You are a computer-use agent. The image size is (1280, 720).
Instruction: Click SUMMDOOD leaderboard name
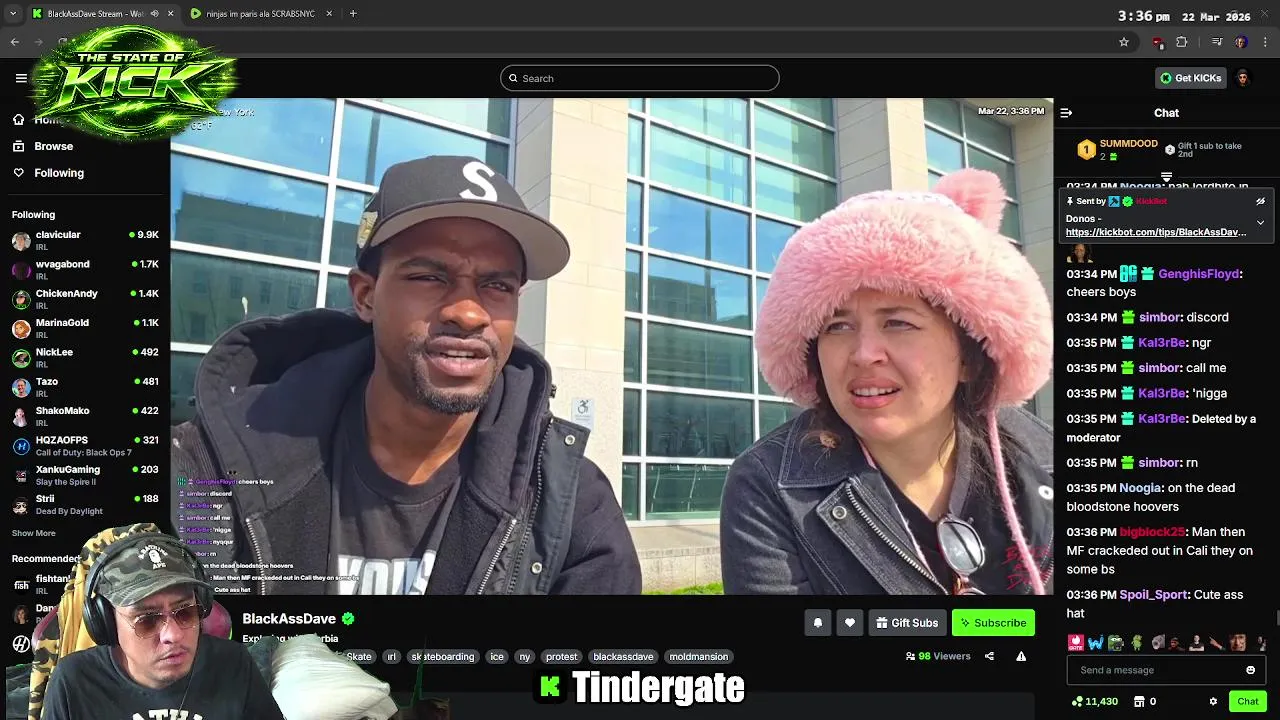pos(1128,144)
